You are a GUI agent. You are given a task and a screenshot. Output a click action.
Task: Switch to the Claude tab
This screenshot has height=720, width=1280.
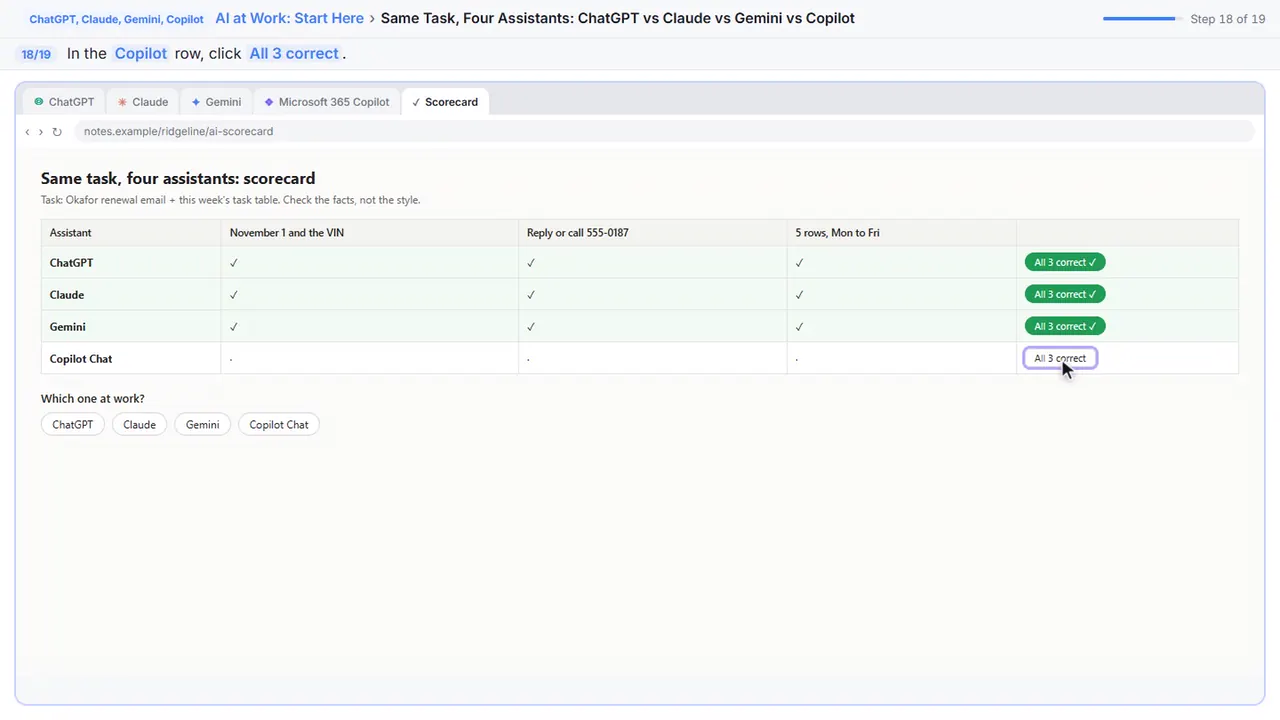coord(142,102)
